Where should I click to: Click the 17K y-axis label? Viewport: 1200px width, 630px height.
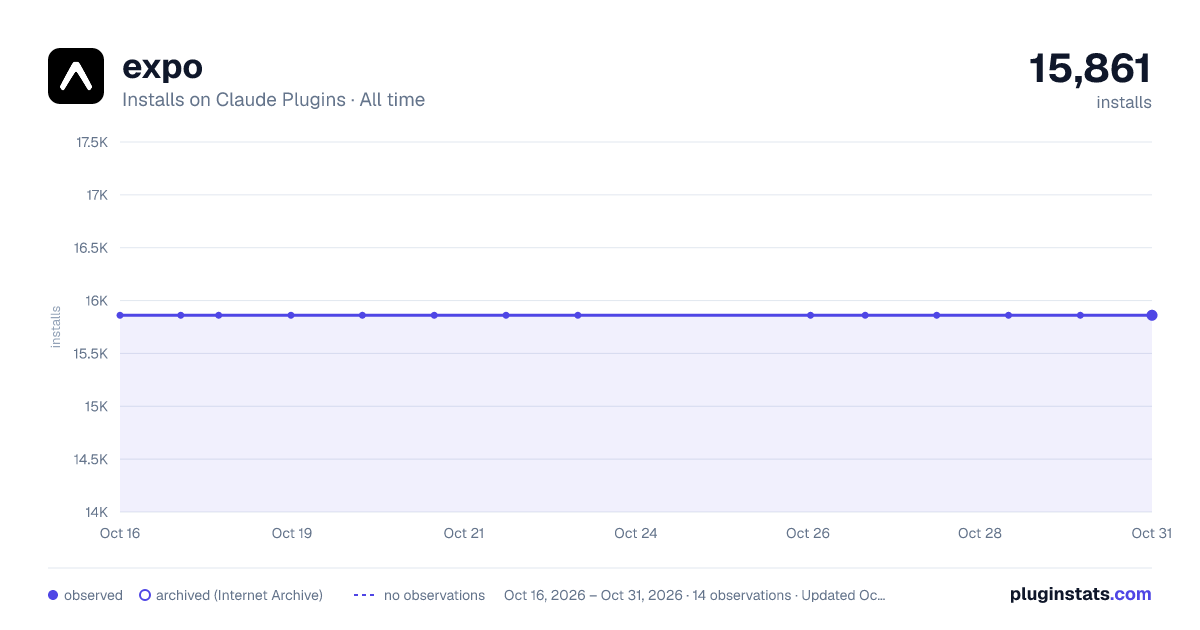[x=96, y=195]
